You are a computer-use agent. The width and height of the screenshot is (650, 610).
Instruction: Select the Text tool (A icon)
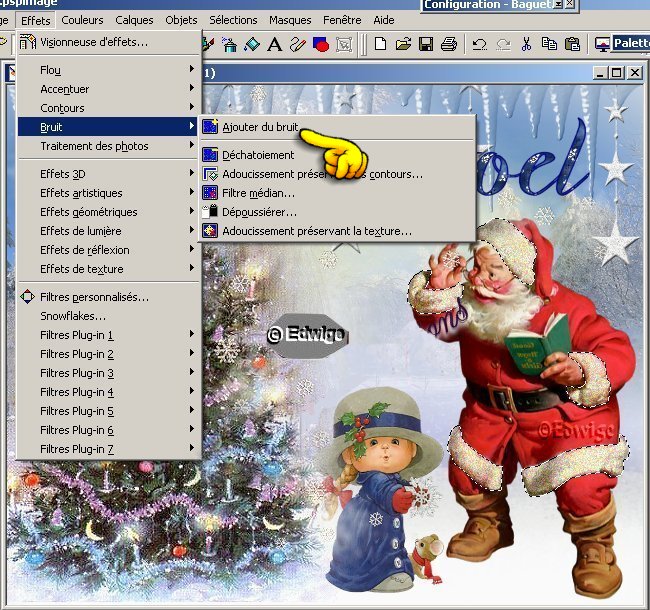coord(274,44)
